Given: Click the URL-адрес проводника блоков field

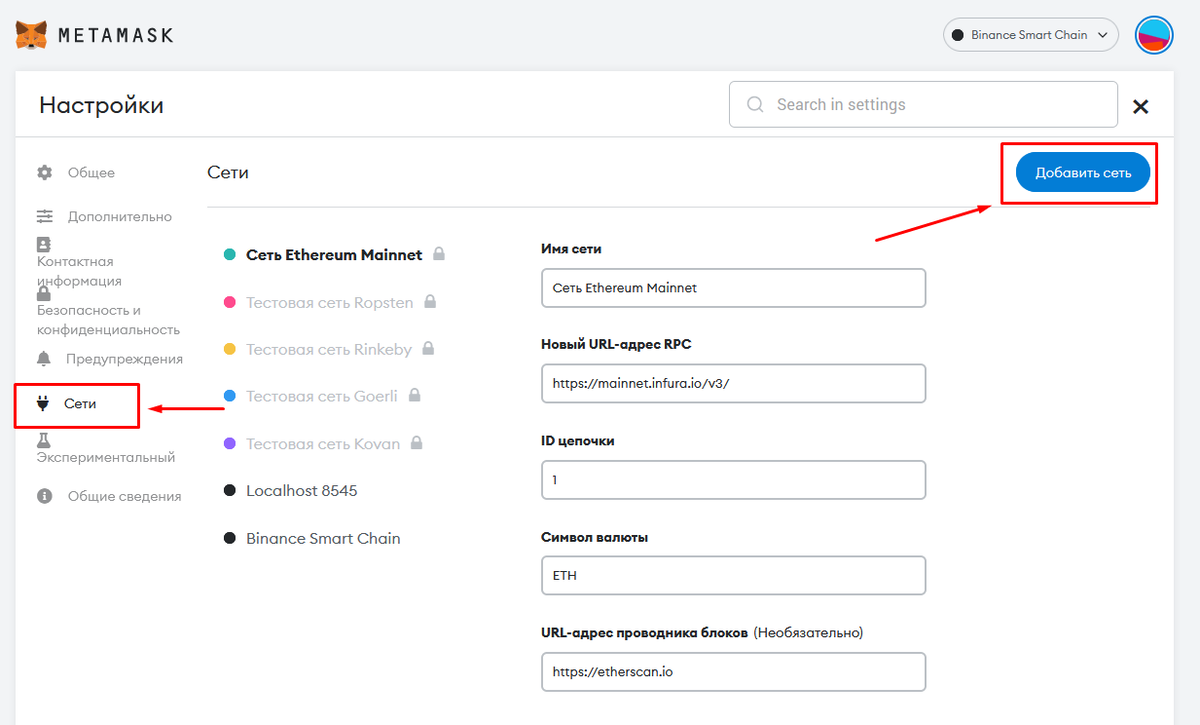Looking at the screenshot, I should coord(733,671).
